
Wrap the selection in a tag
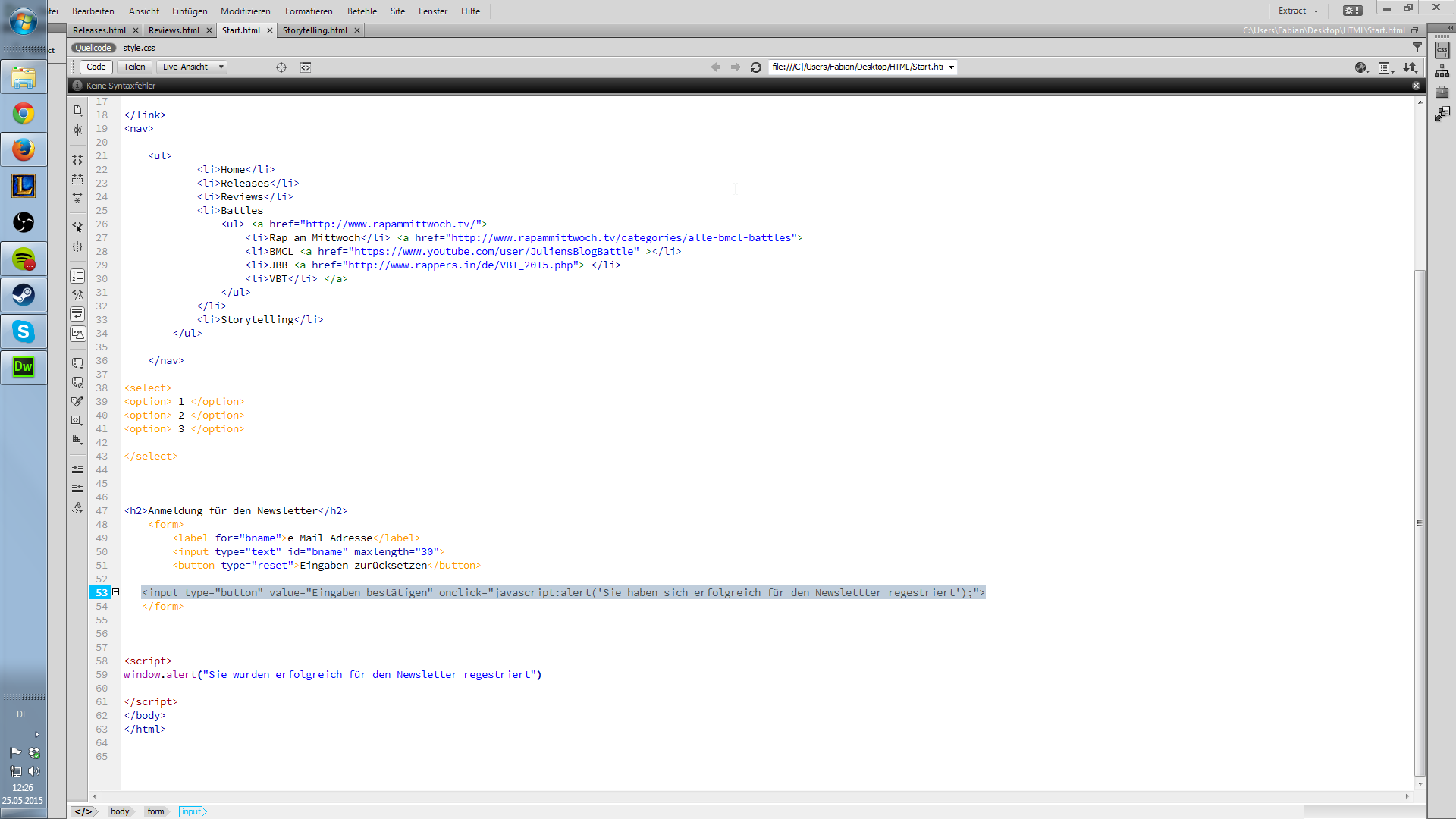pyautogui.click(x=77, y=401)
